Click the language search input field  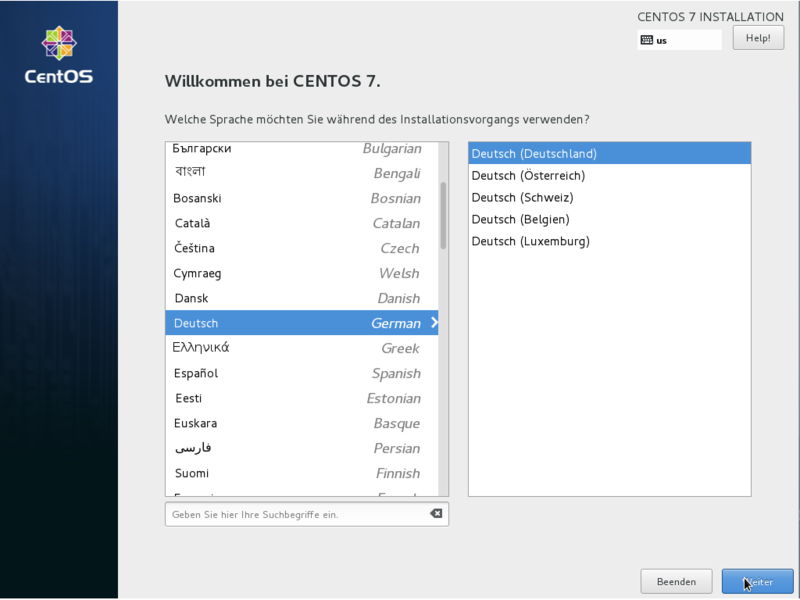307,514
